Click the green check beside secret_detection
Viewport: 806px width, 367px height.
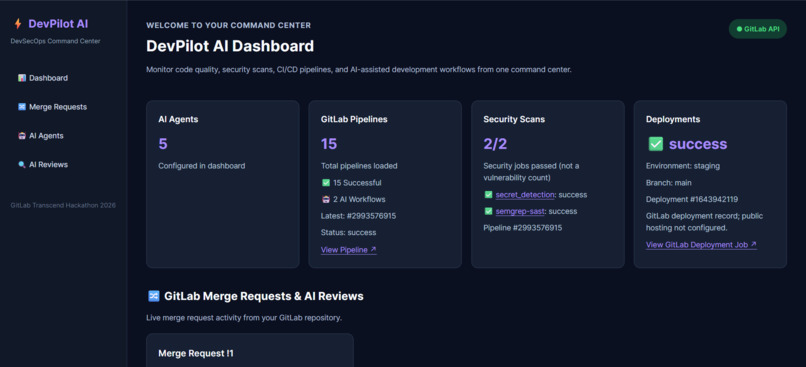[x=488, y=195]
